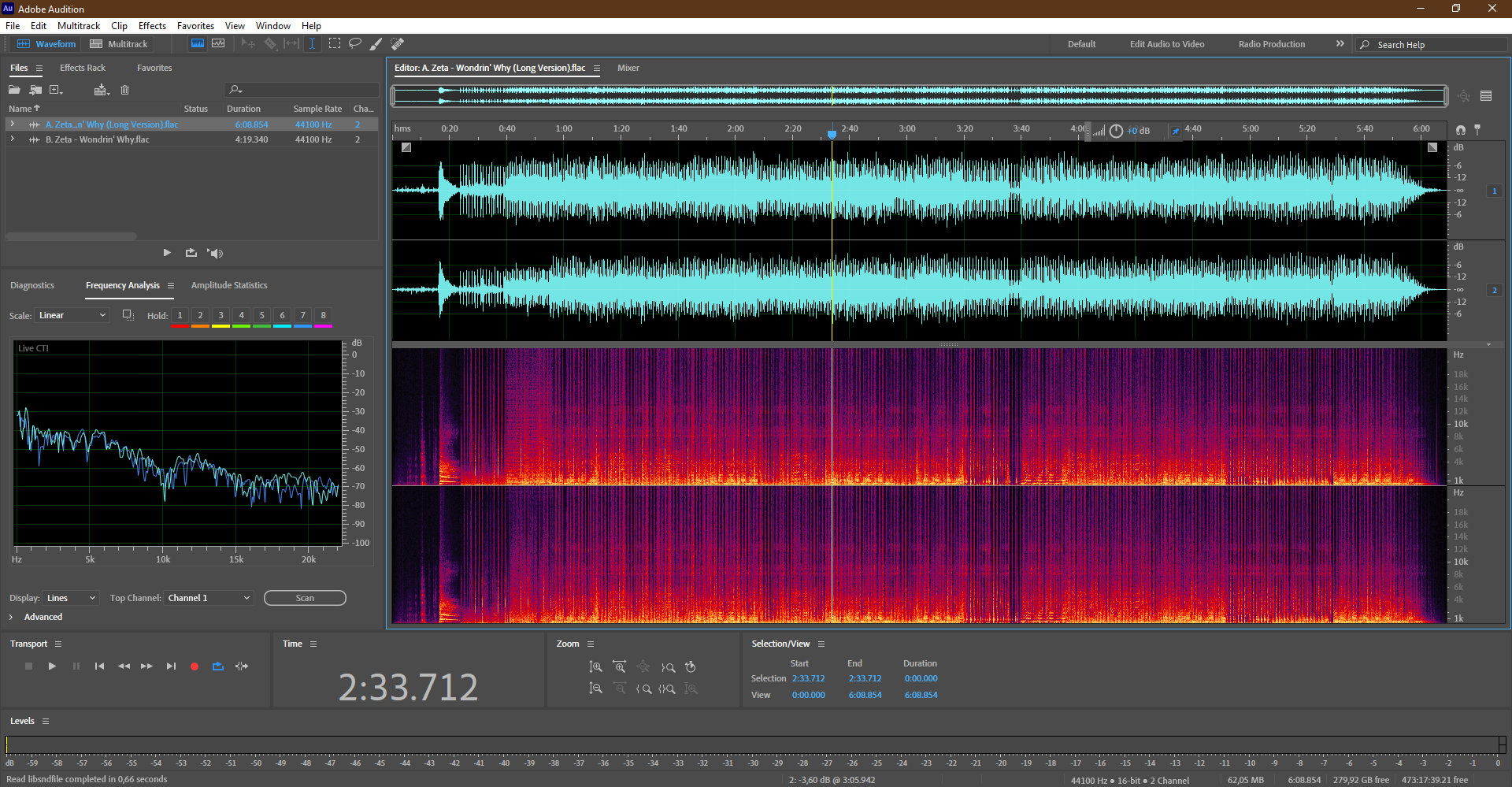This screenshot has width=1512, height=787.
Task: Click the Fast Forward transport icon
Action: (x=146, y=666)
